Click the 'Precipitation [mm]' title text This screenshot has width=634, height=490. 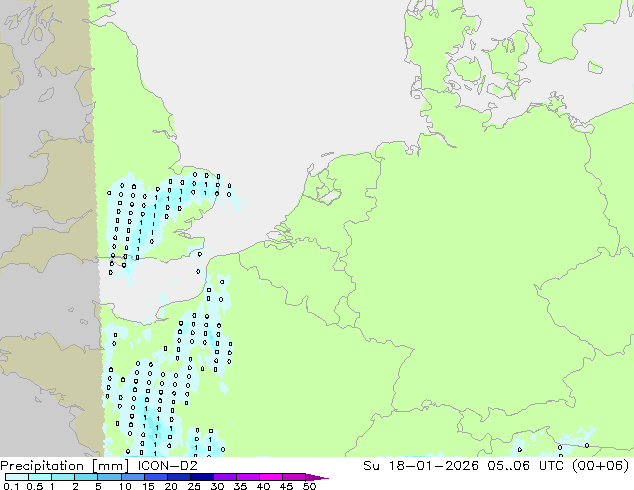coord(65,466)
